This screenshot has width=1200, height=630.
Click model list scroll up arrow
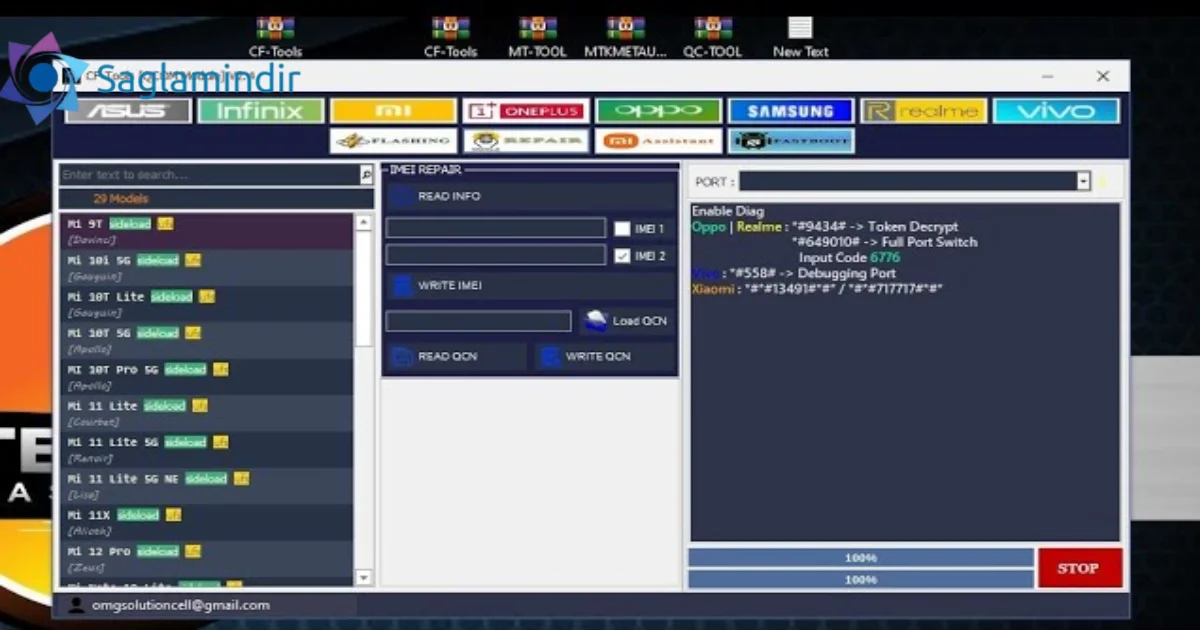[x=364, y=220]
